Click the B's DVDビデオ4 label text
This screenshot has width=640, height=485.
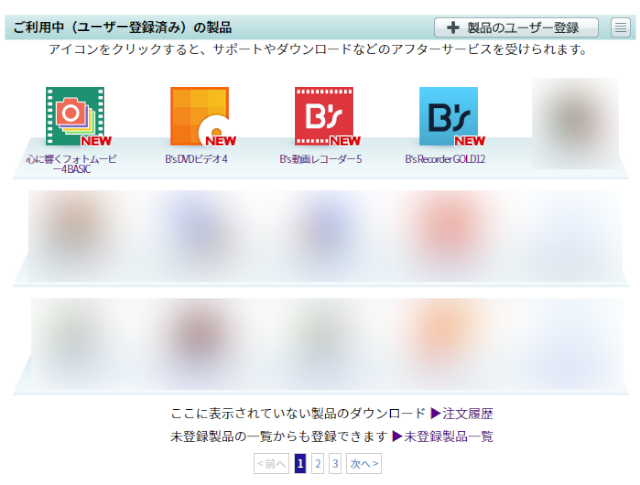[x=196, y=159]
